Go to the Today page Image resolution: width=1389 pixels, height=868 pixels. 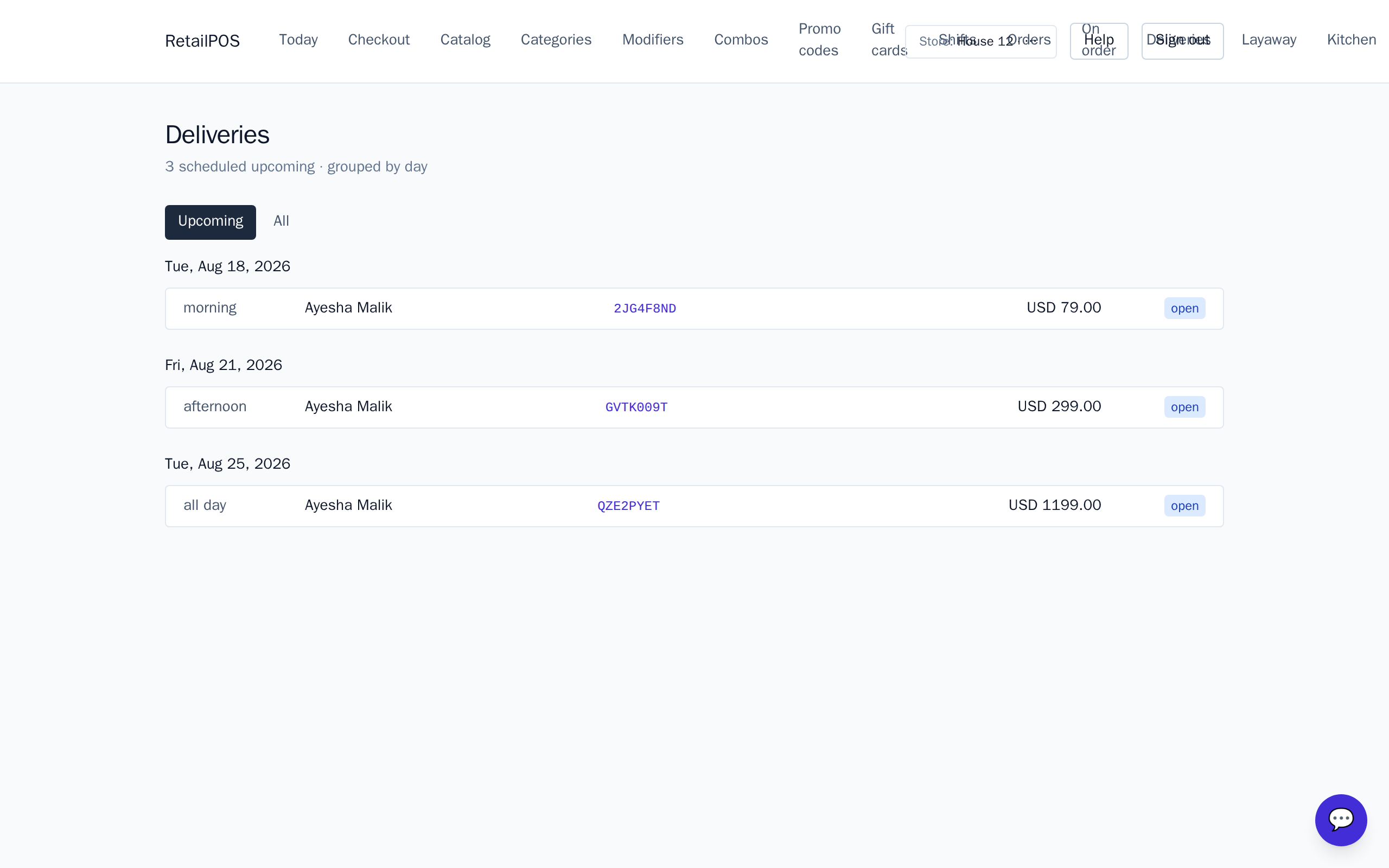click(x=298, y=40)
